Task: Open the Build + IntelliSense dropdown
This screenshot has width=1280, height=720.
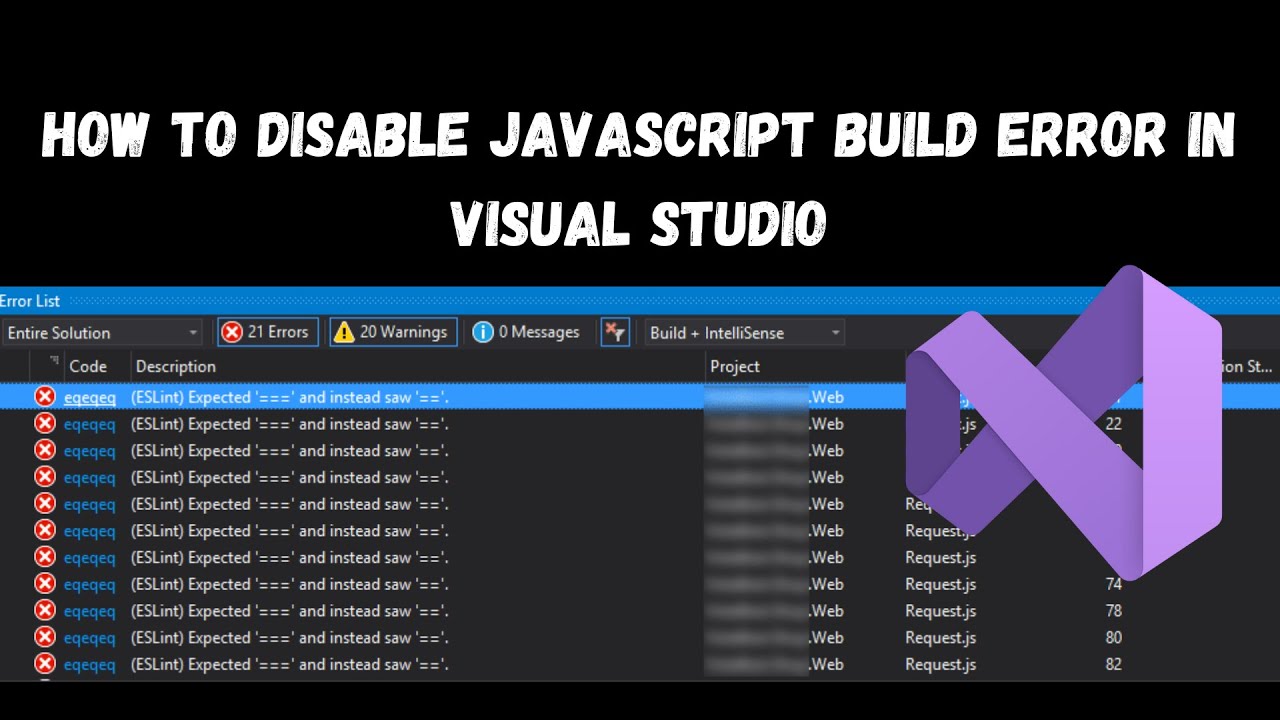Action: [x=744, y=332]
